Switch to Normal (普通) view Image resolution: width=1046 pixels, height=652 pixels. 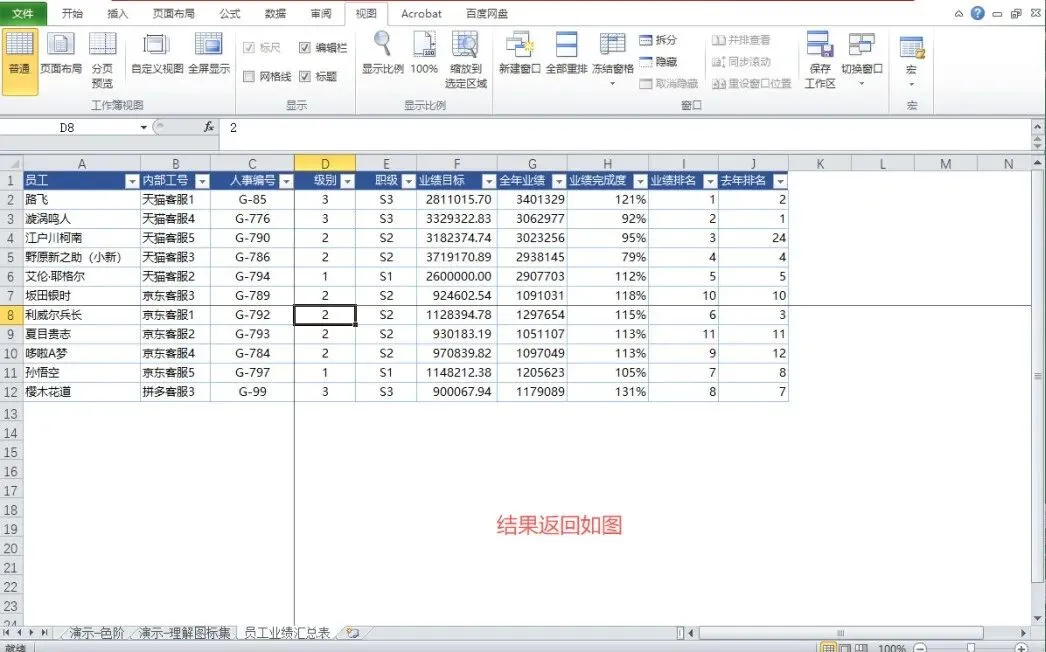pos(19,61)
